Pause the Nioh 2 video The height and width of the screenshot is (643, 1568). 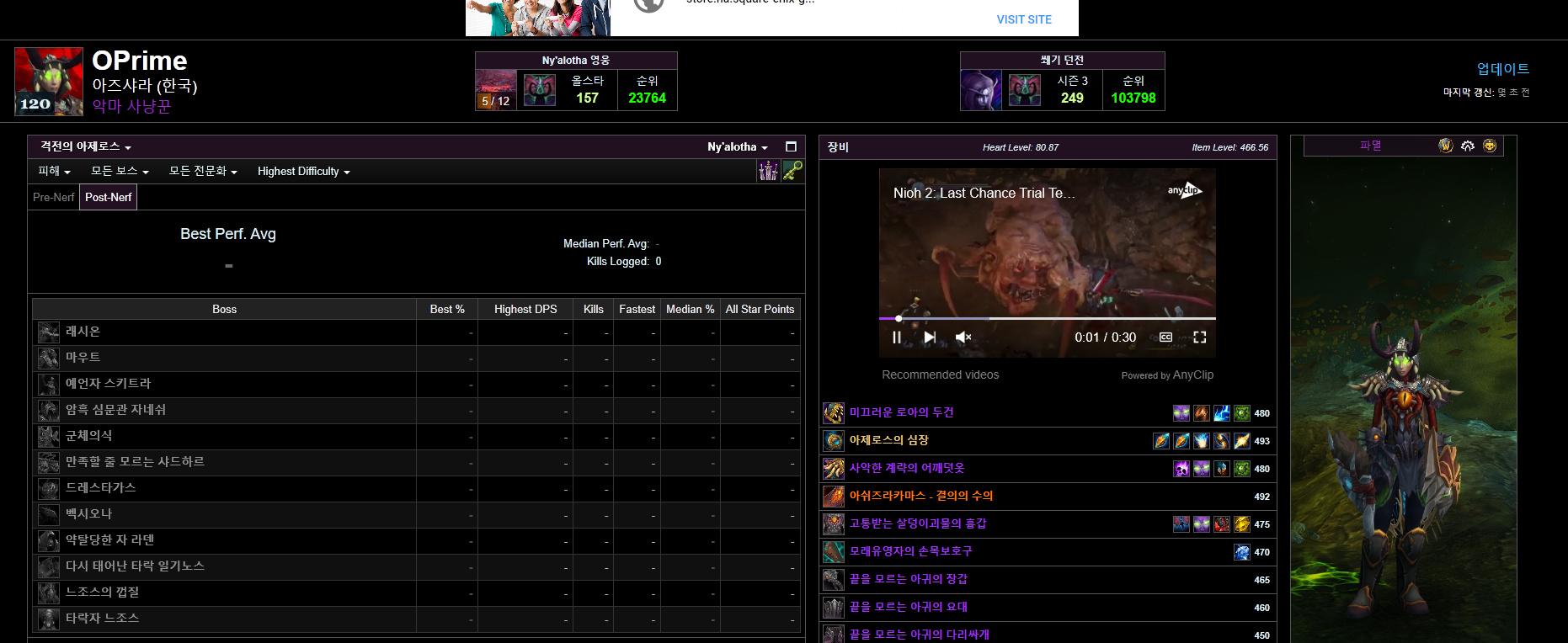tap(897, 337)
